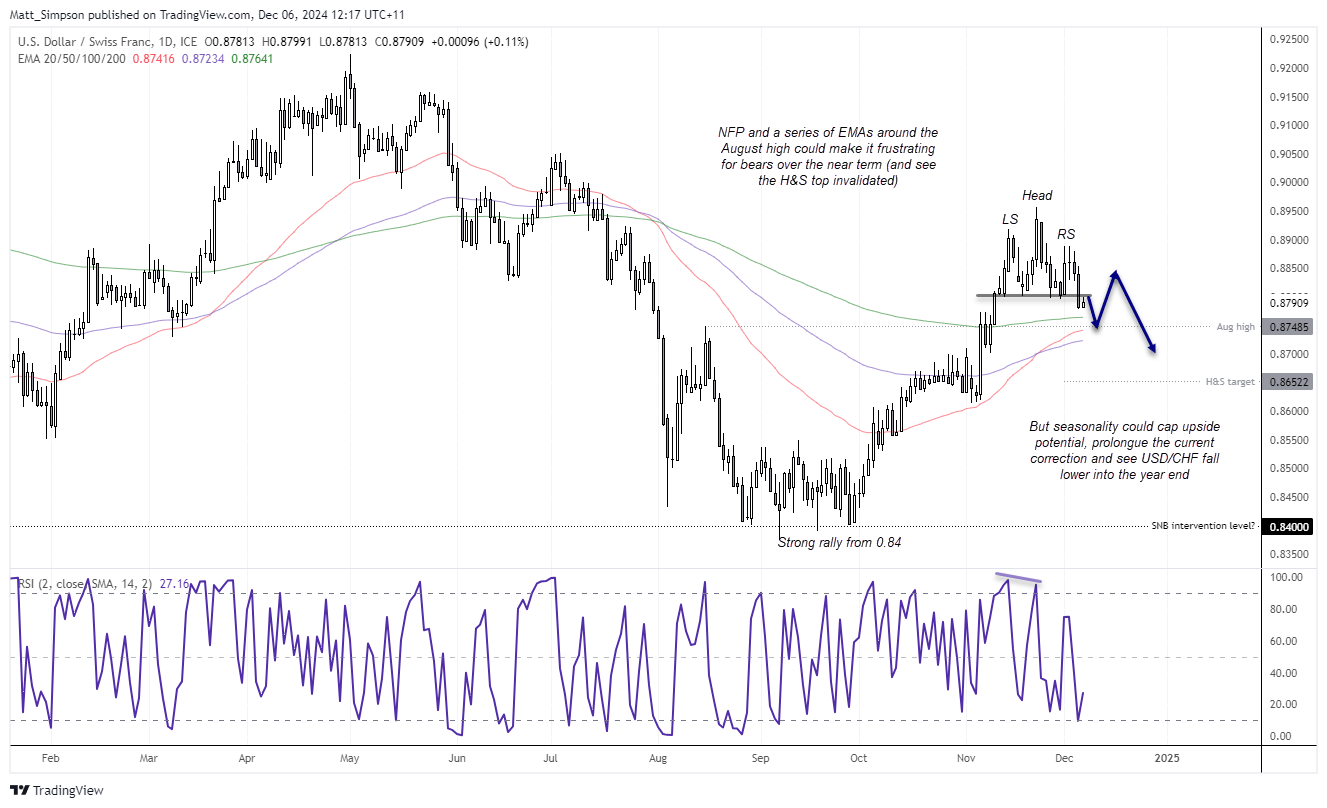Click the 0.85000 price axis label
This screenshot has width=1327, height=808.
1290,469
